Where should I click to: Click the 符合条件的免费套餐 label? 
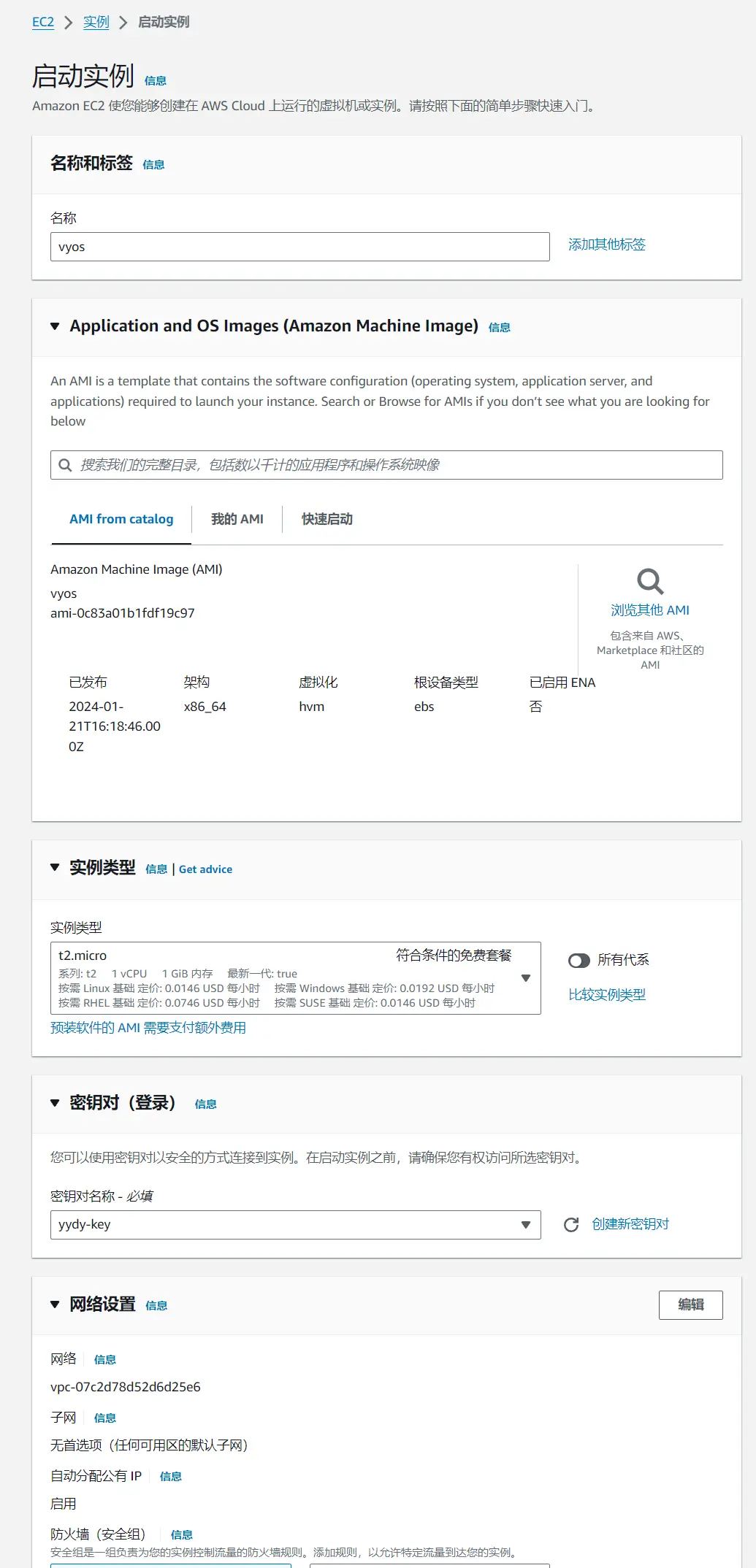click(454, 956)
